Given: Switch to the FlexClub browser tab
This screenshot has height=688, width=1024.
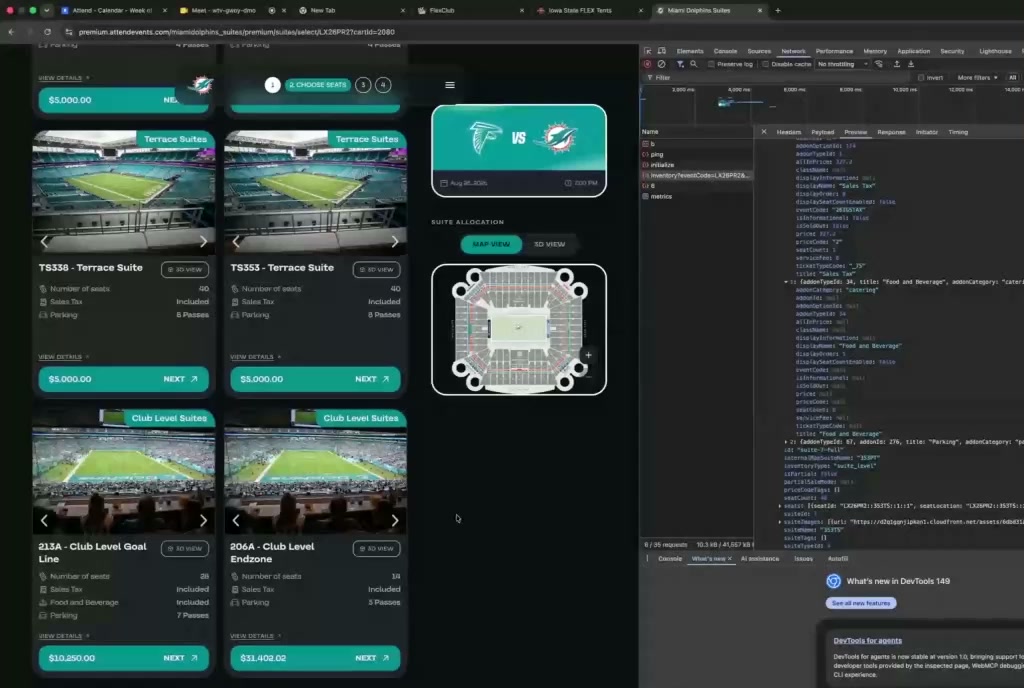Looking at the screenshot, I should (470, 10).
